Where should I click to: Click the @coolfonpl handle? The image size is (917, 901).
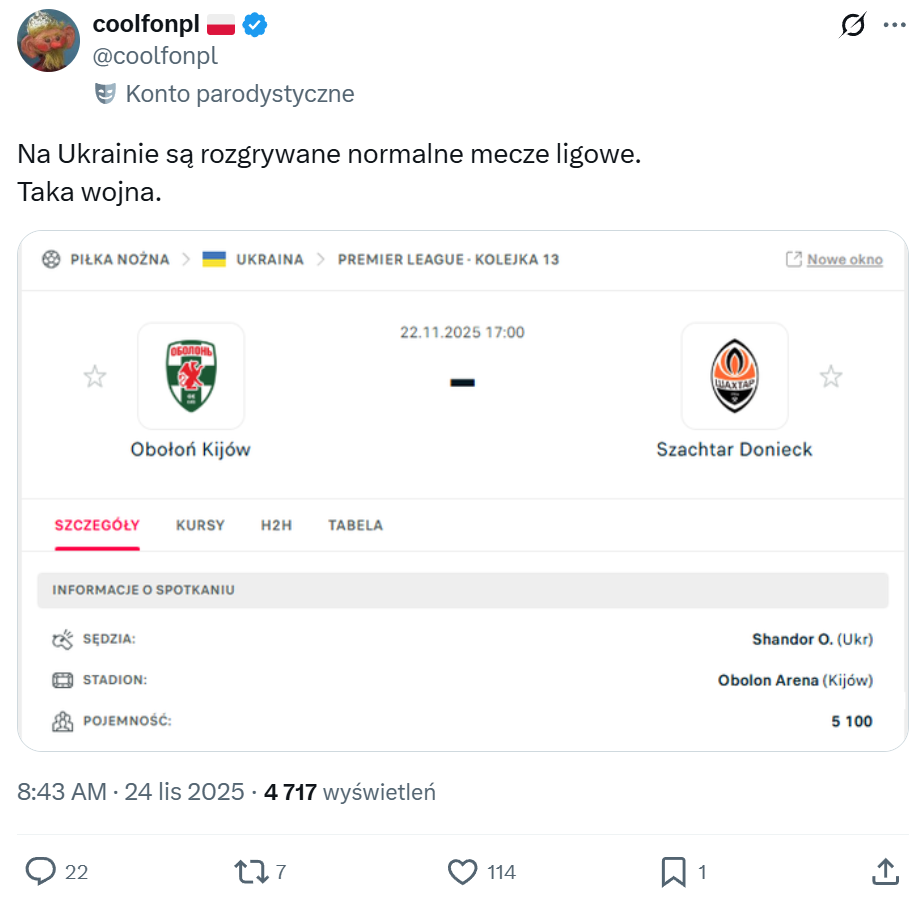coord(155,57)
